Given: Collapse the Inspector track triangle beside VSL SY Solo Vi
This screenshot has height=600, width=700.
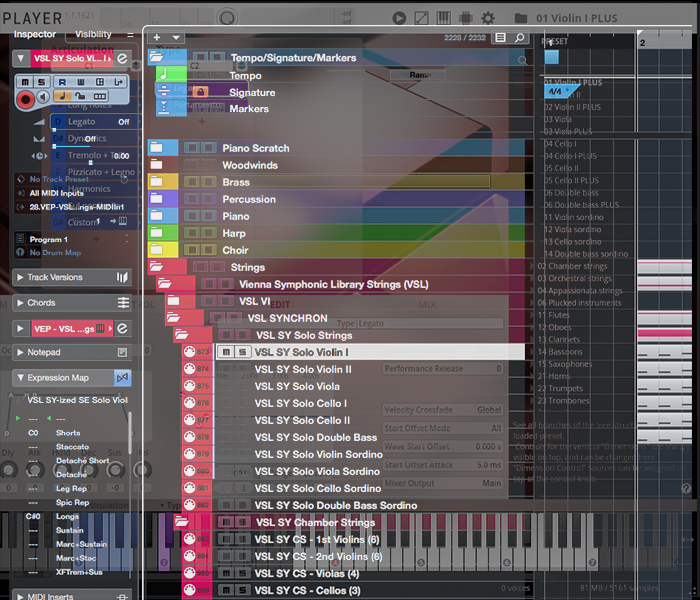Looking at the screenshot, I should [x=21, y=58].
